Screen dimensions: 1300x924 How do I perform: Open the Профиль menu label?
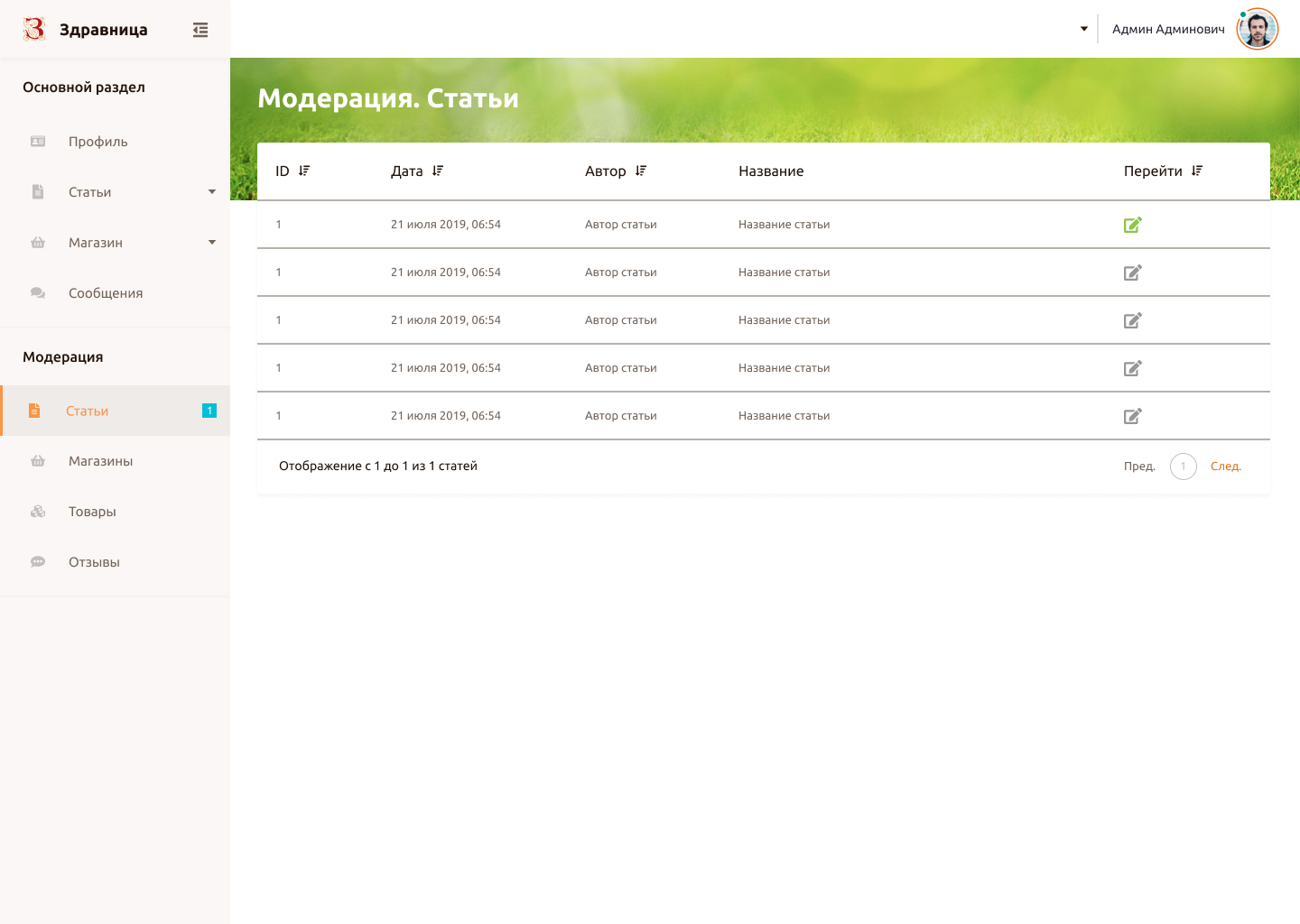click(x=98, y=142)
